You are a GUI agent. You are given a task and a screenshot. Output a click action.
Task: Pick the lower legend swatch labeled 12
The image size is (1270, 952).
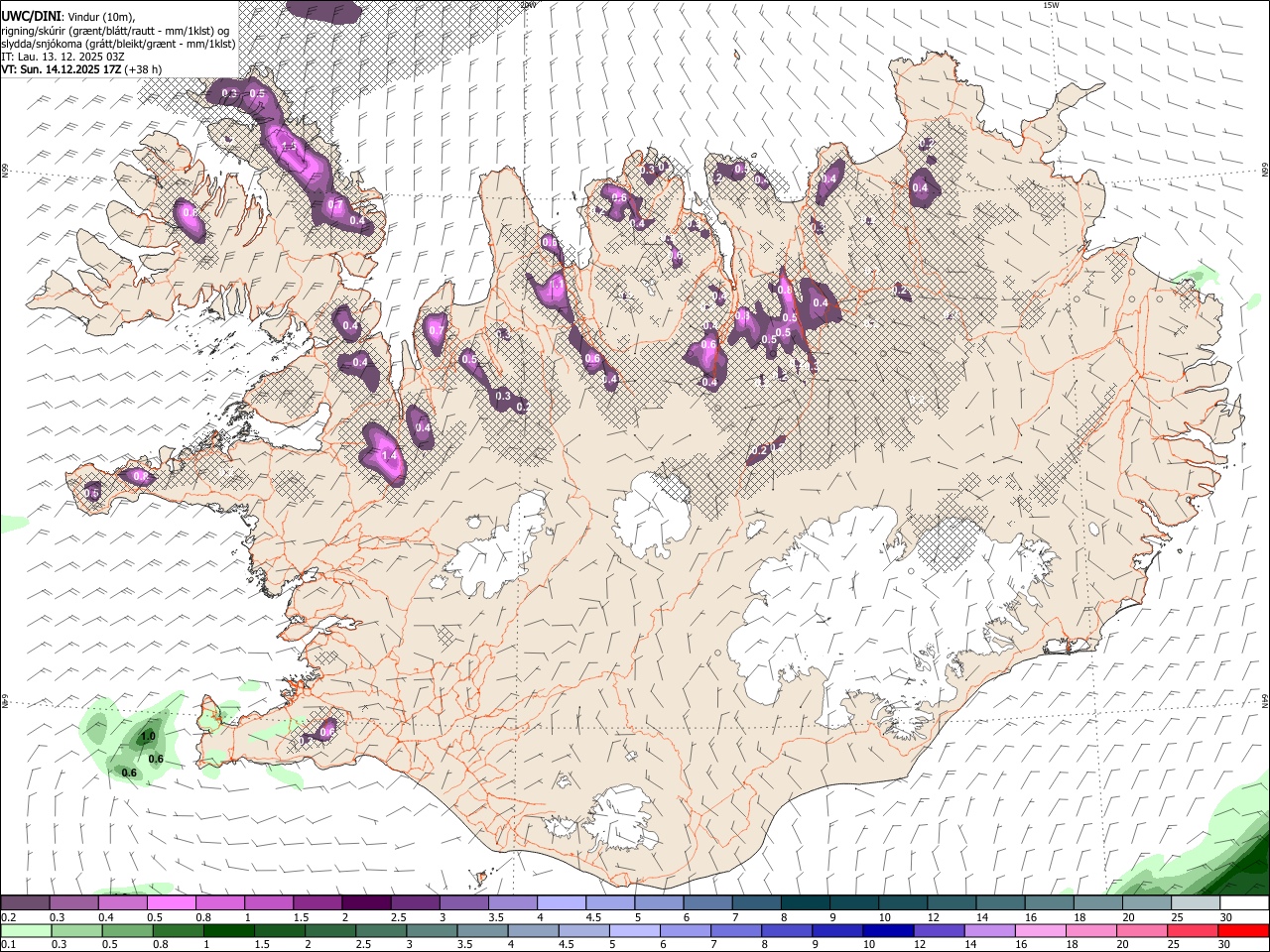[x=939, y=930]
